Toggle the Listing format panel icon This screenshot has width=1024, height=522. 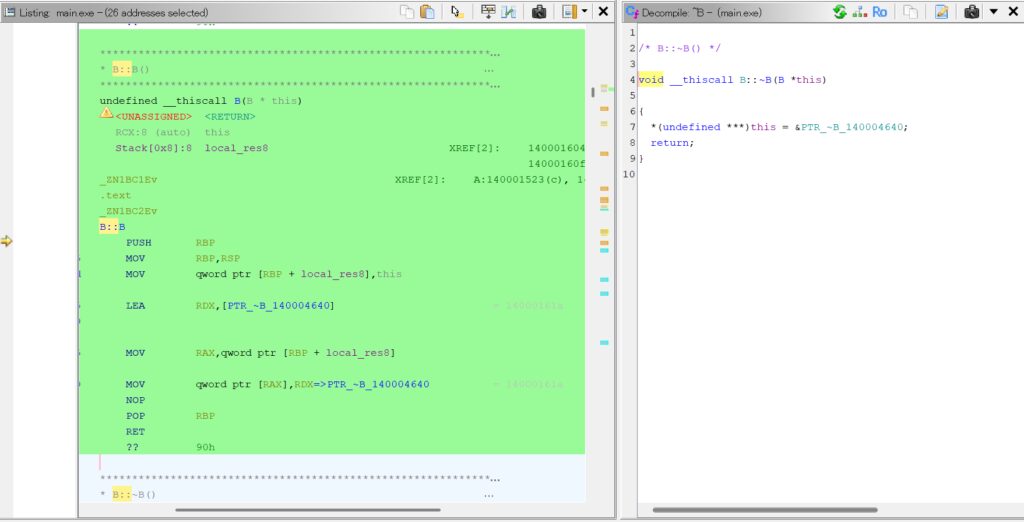click(569, 12)
